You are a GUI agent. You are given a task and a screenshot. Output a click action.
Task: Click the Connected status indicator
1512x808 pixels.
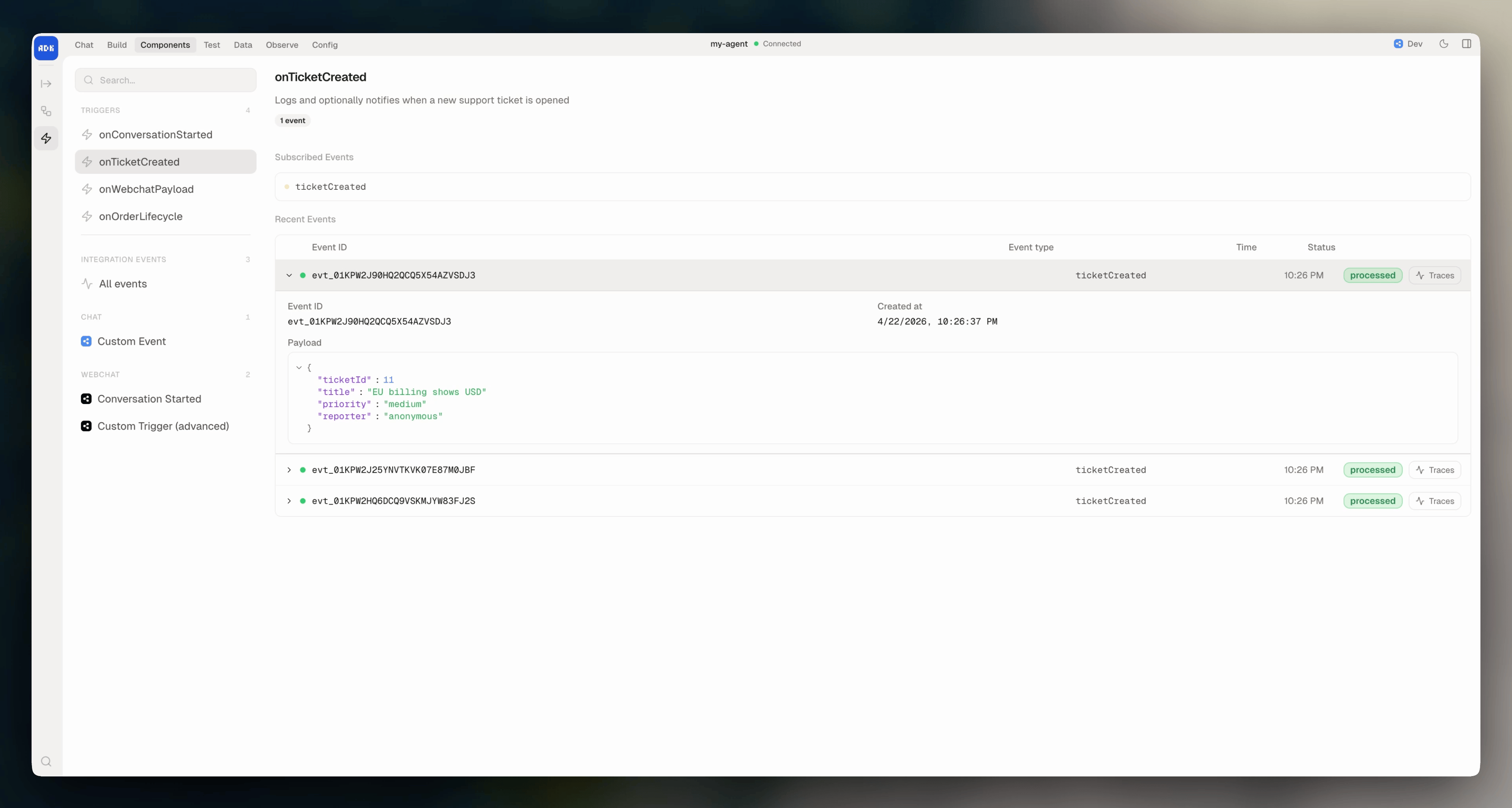pos(777,43)
